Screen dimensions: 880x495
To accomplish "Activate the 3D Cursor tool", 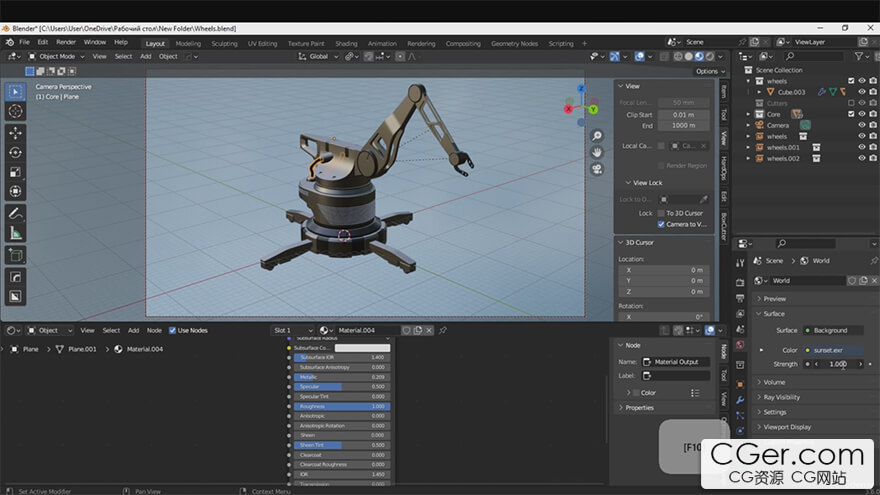I will [16, 111].
